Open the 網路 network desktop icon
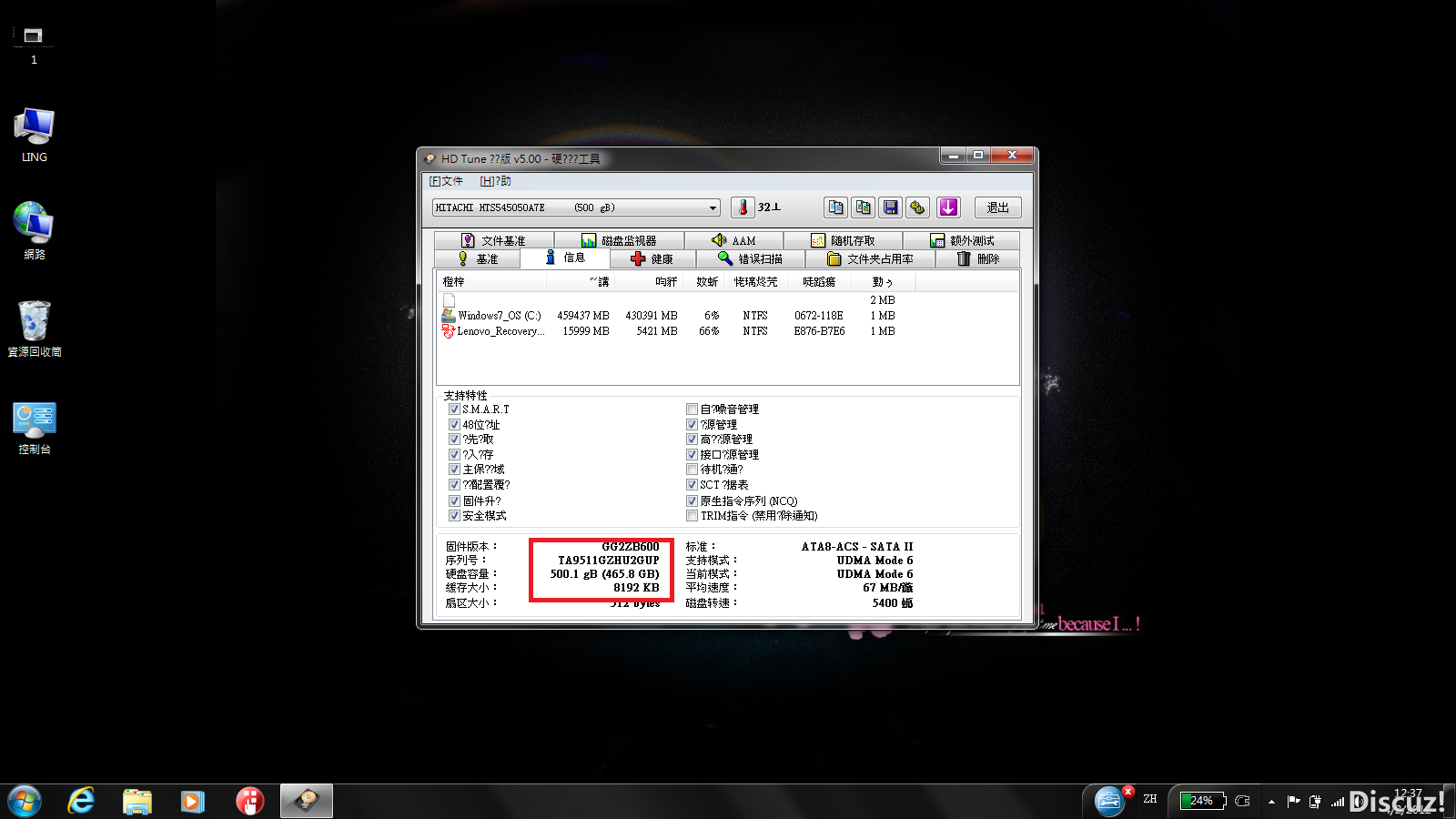1456x819 pixels. pos(35,231)
